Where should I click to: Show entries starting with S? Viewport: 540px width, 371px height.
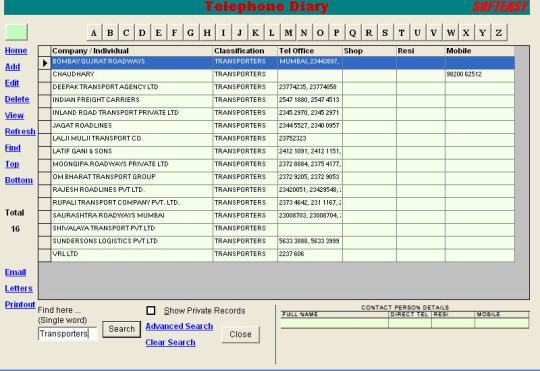[x=385, y=33]
